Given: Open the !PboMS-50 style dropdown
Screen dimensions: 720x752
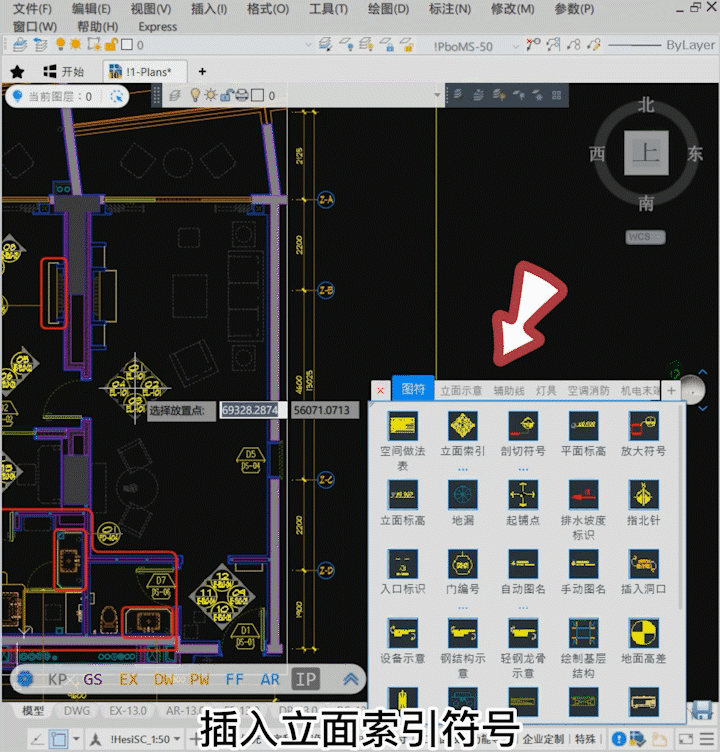Looking at the screenshot, I should click(516, 47).
